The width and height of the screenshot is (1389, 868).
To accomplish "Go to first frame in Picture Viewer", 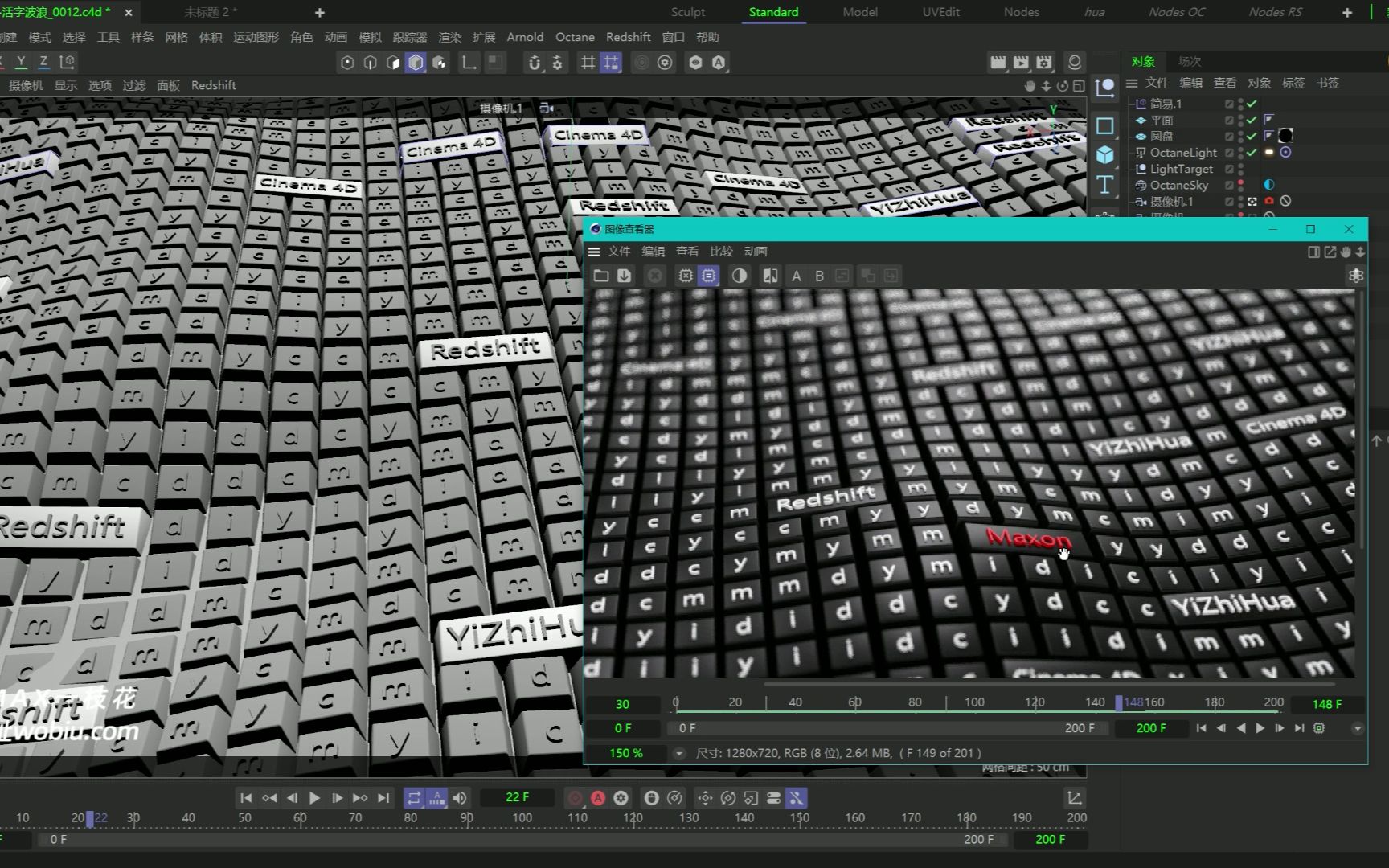I will tap(1201, 728).
